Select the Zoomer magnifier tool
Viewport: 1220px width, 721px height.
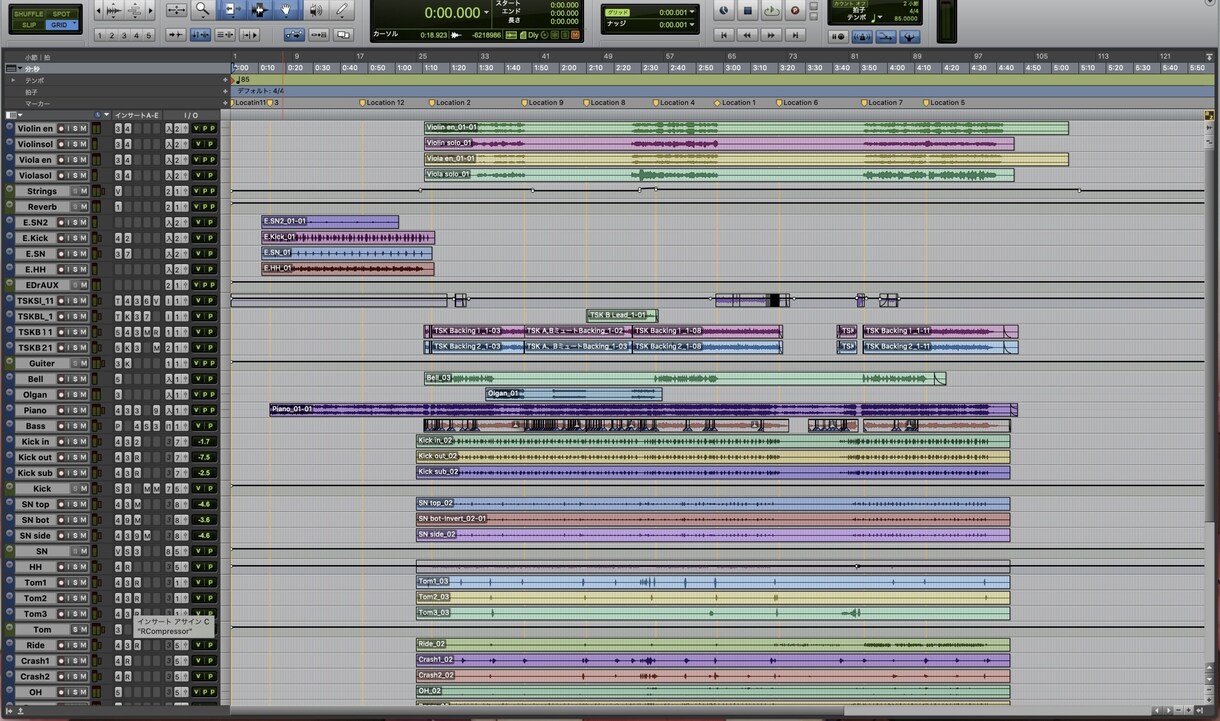[x=203, y=10]
